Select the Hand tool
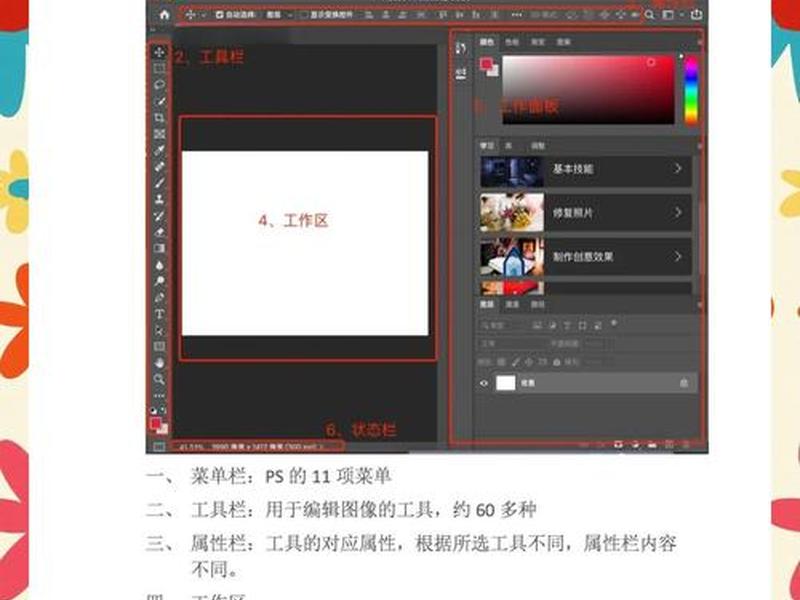The width and height of the screenshot is (800, 600). click(159, 363)
